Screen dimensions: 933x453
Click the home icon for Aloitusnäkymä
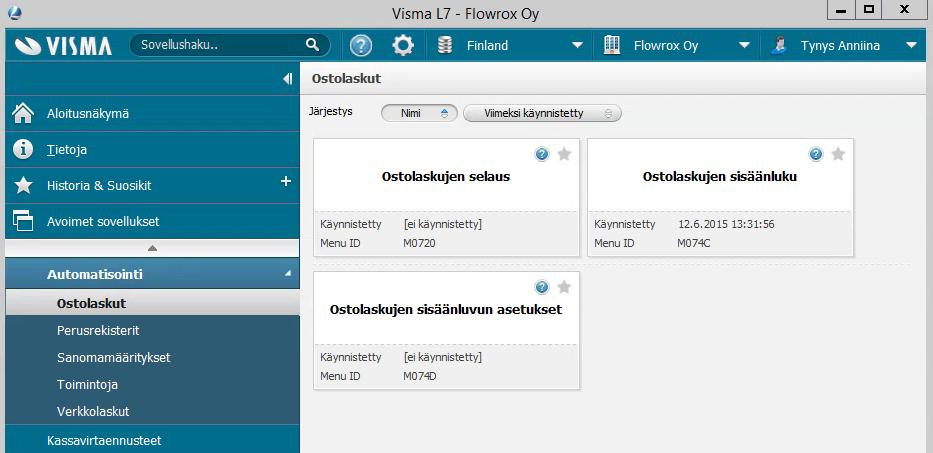pyautogui.click(x=23, y=113)
